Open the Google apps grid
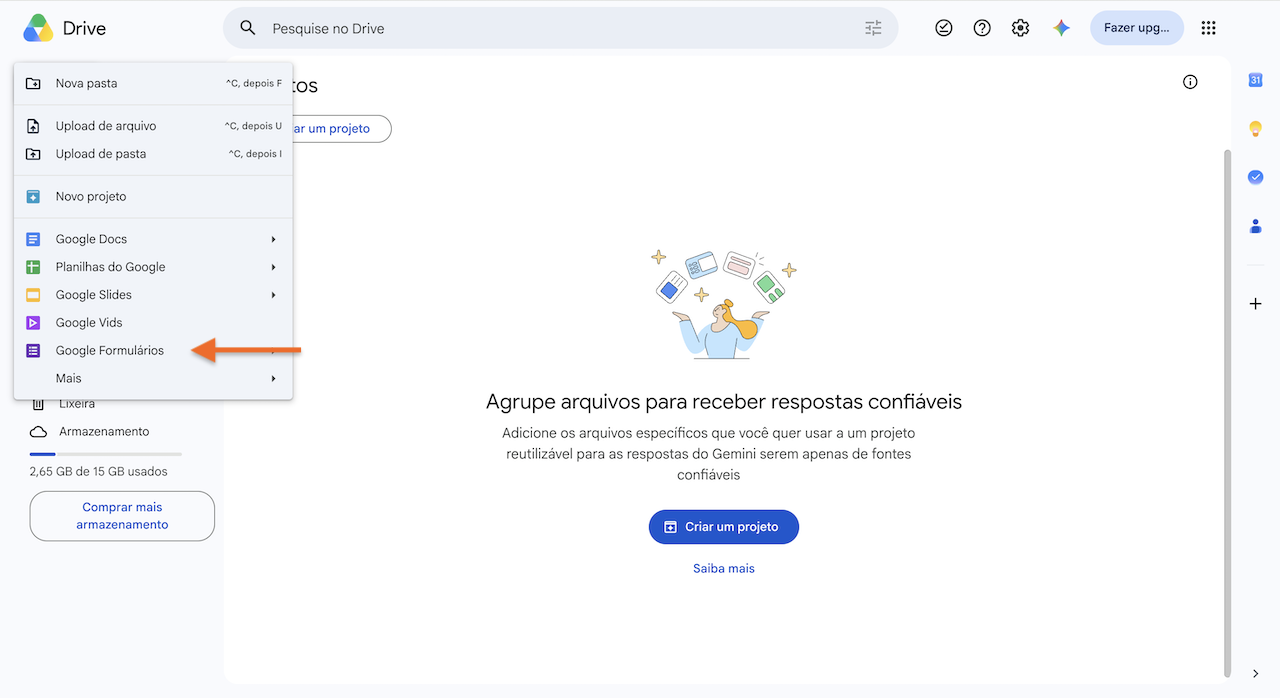The image size is (1280, 698). pos(1208,28)
